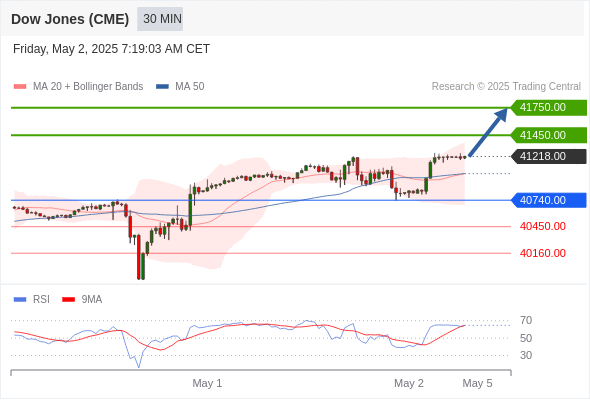Click the blue RSI legend marker
The width and height of the screenshot is (590, 400).
click(x=20, y=300)
